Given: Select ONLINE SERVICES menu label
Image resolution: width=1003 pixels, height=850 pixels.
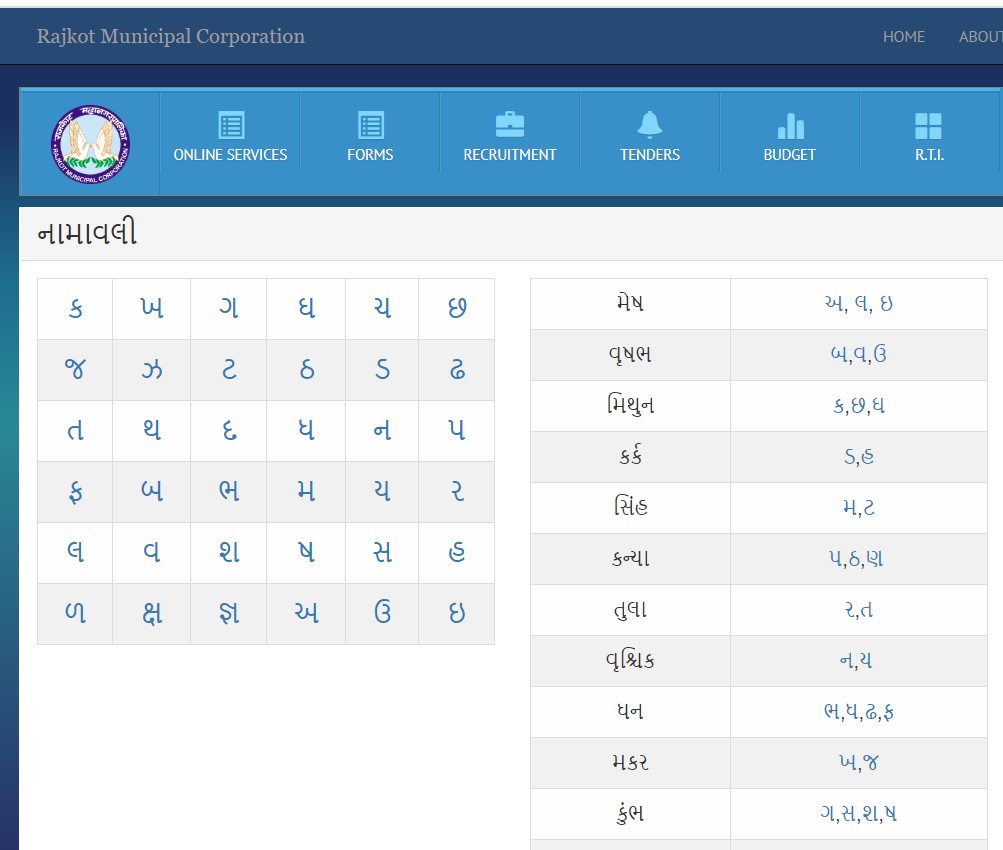Looking at the screenshot, I should (x=230, y=155).
